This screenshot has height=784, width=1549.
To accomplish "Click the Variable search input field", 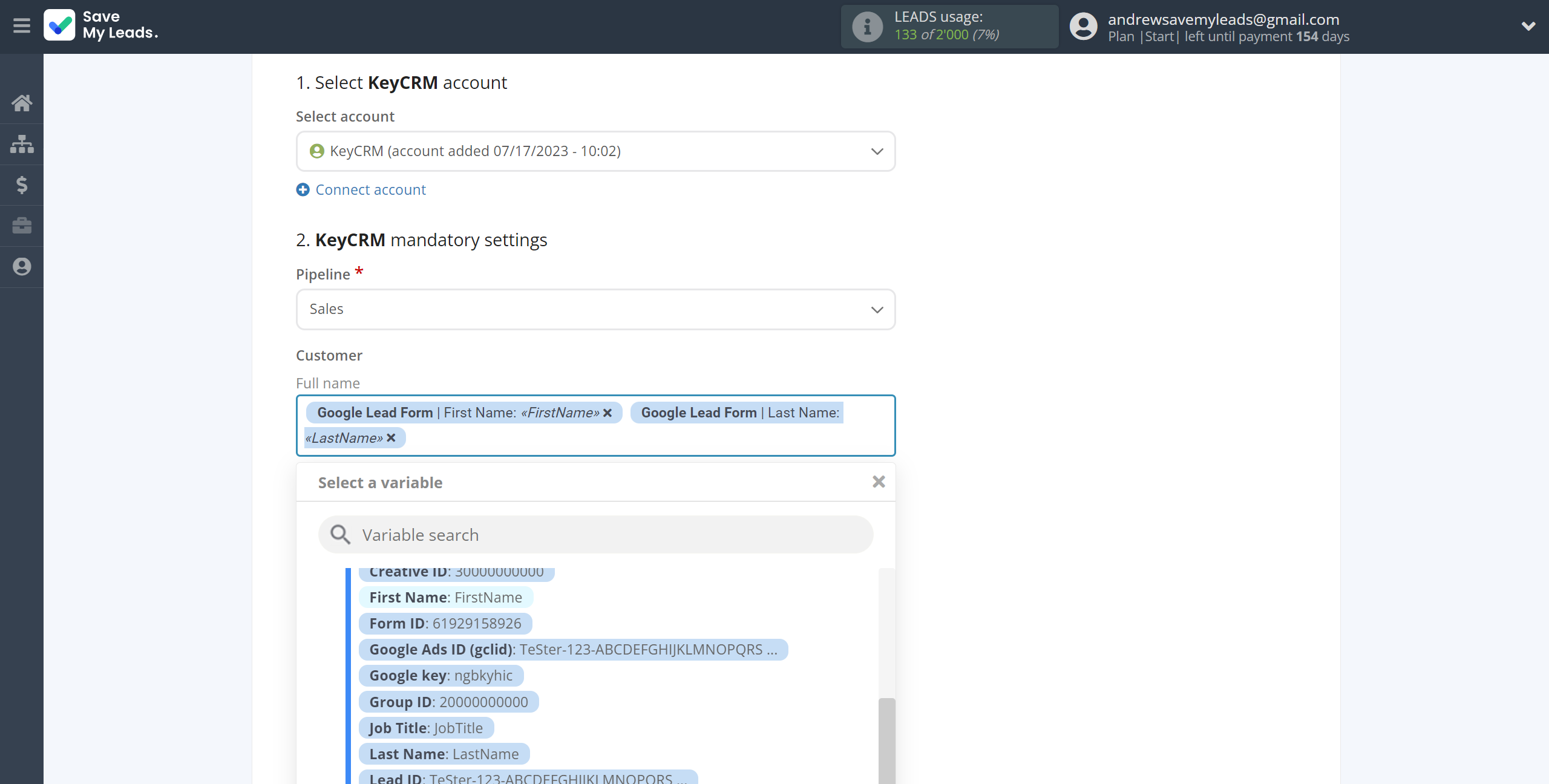I will (x=596, y=534).
